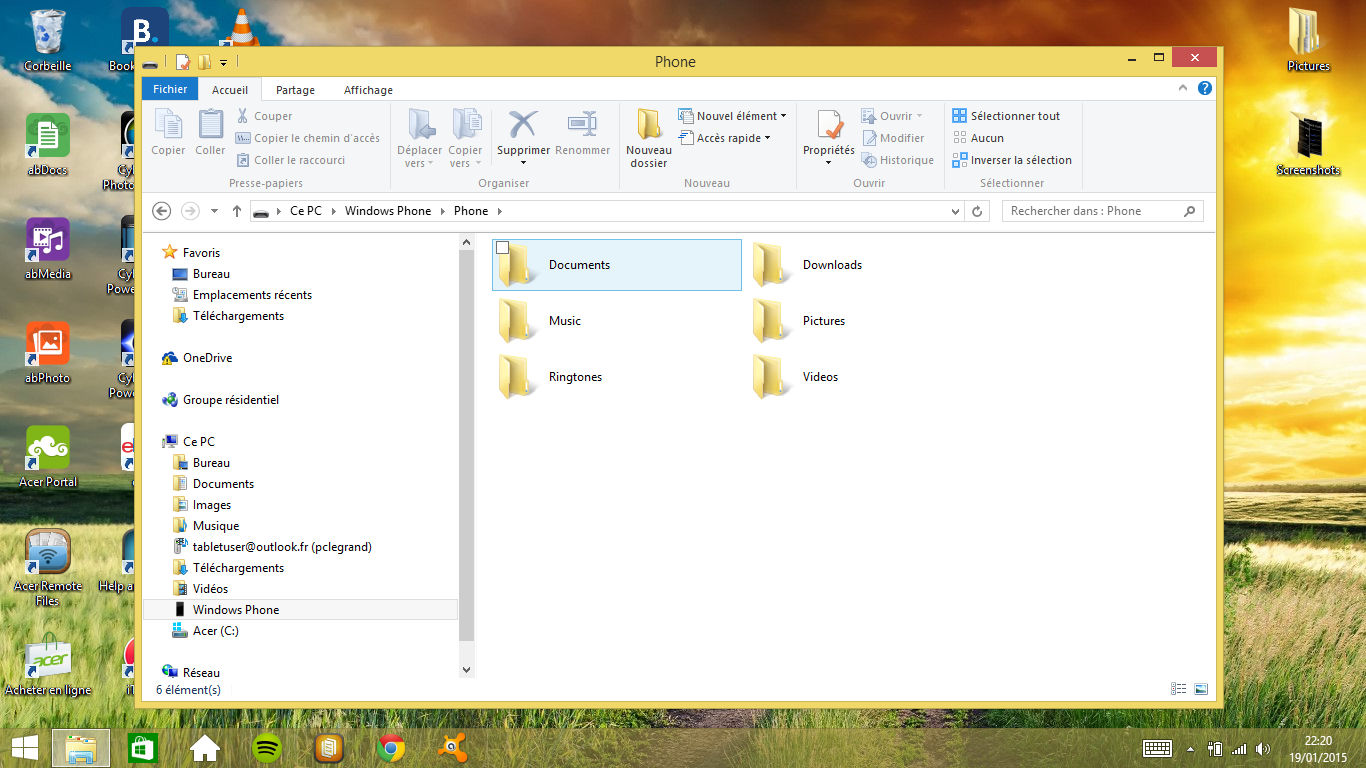Image resolution: width=1366 pixels, height=768 pixels.
Task: Click Coller le raccourci
Action: 291,160
